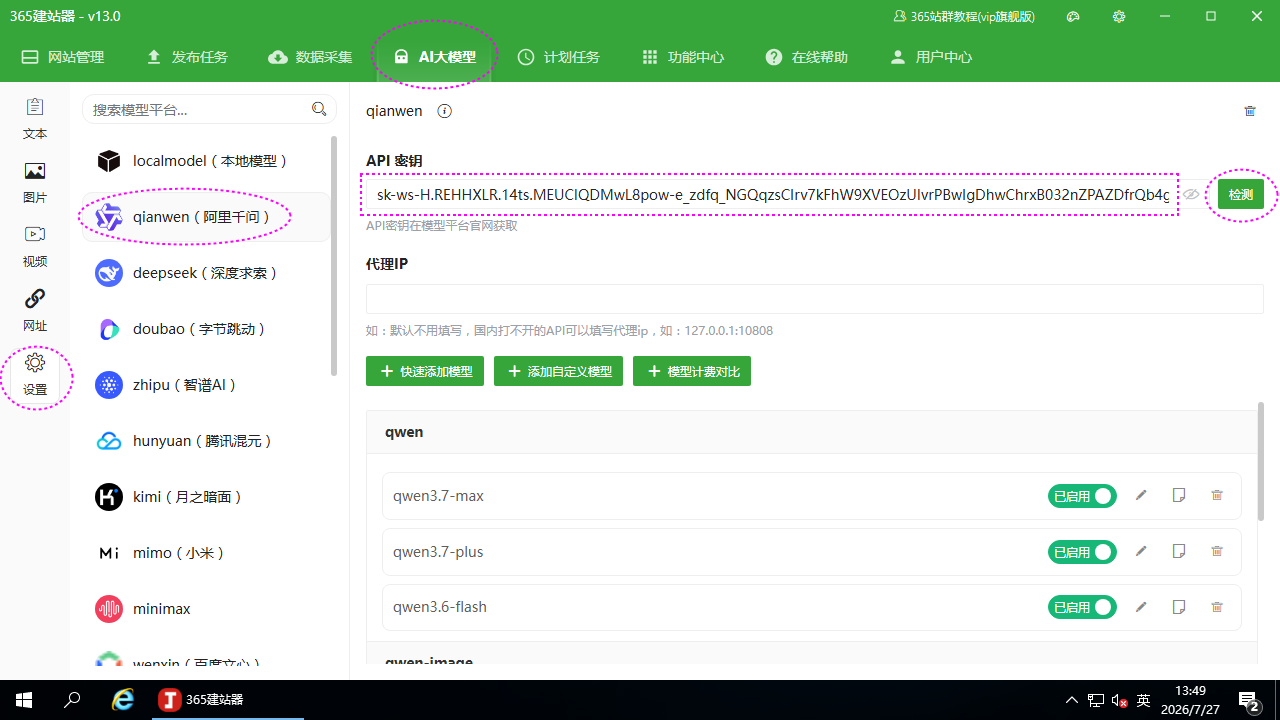
Task: Open the 计划任务 tab
Action: (559, 57)
